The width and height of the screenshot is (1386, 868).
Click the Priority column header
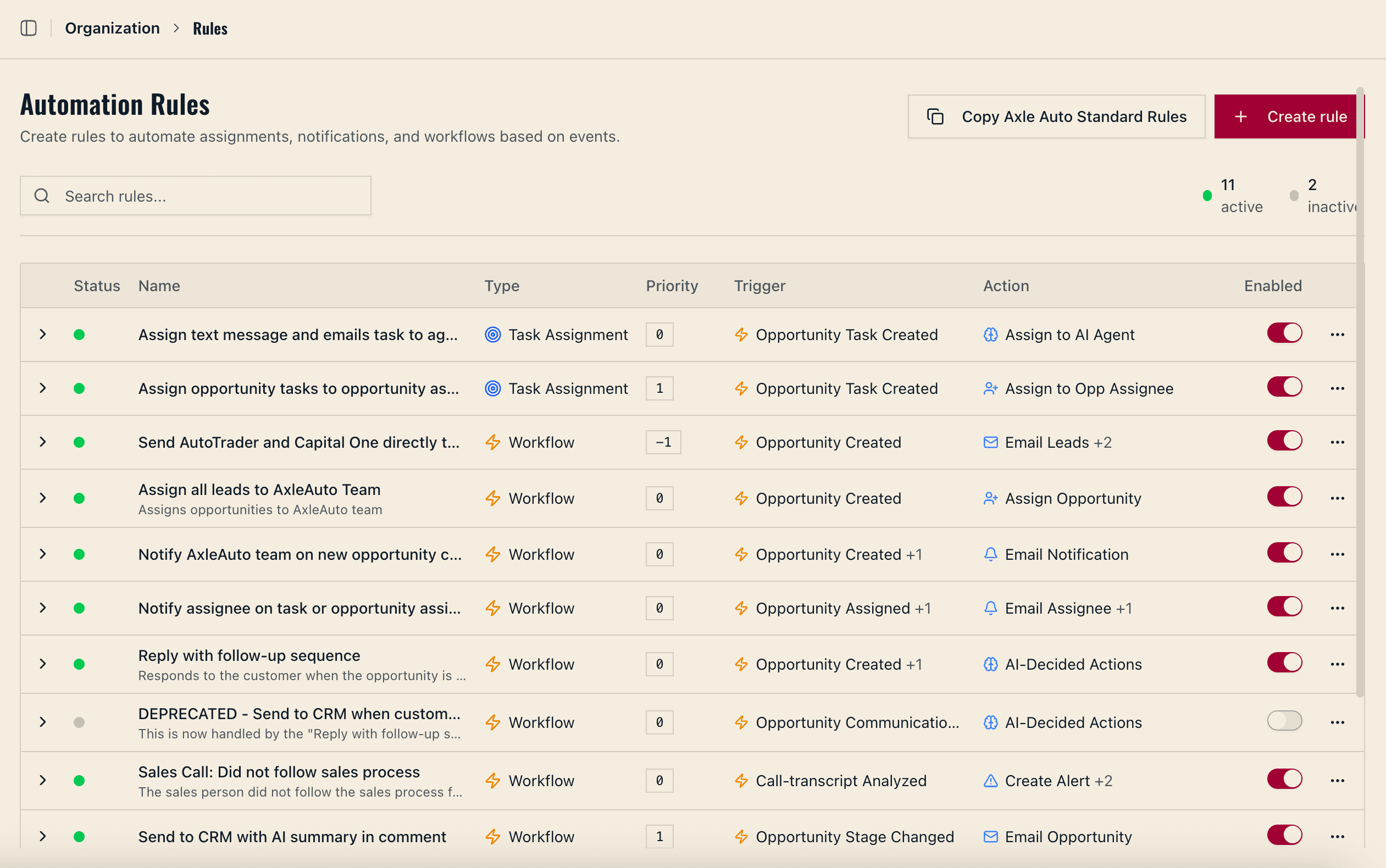tap(672, 286)
